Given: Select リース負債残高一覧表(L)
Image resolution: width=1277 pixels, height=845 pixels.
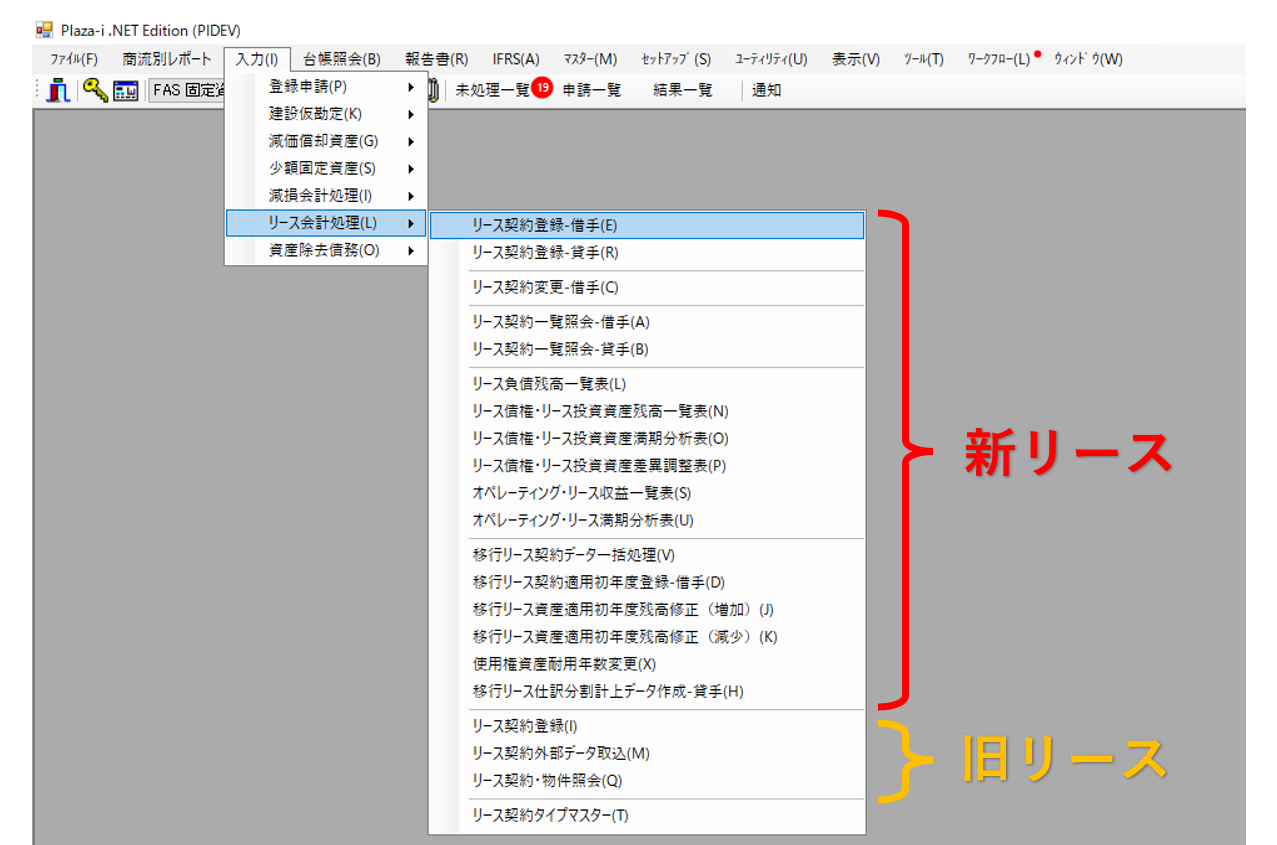Looking at the screenshot, I should pyautogui.click(x=647, y=384).
